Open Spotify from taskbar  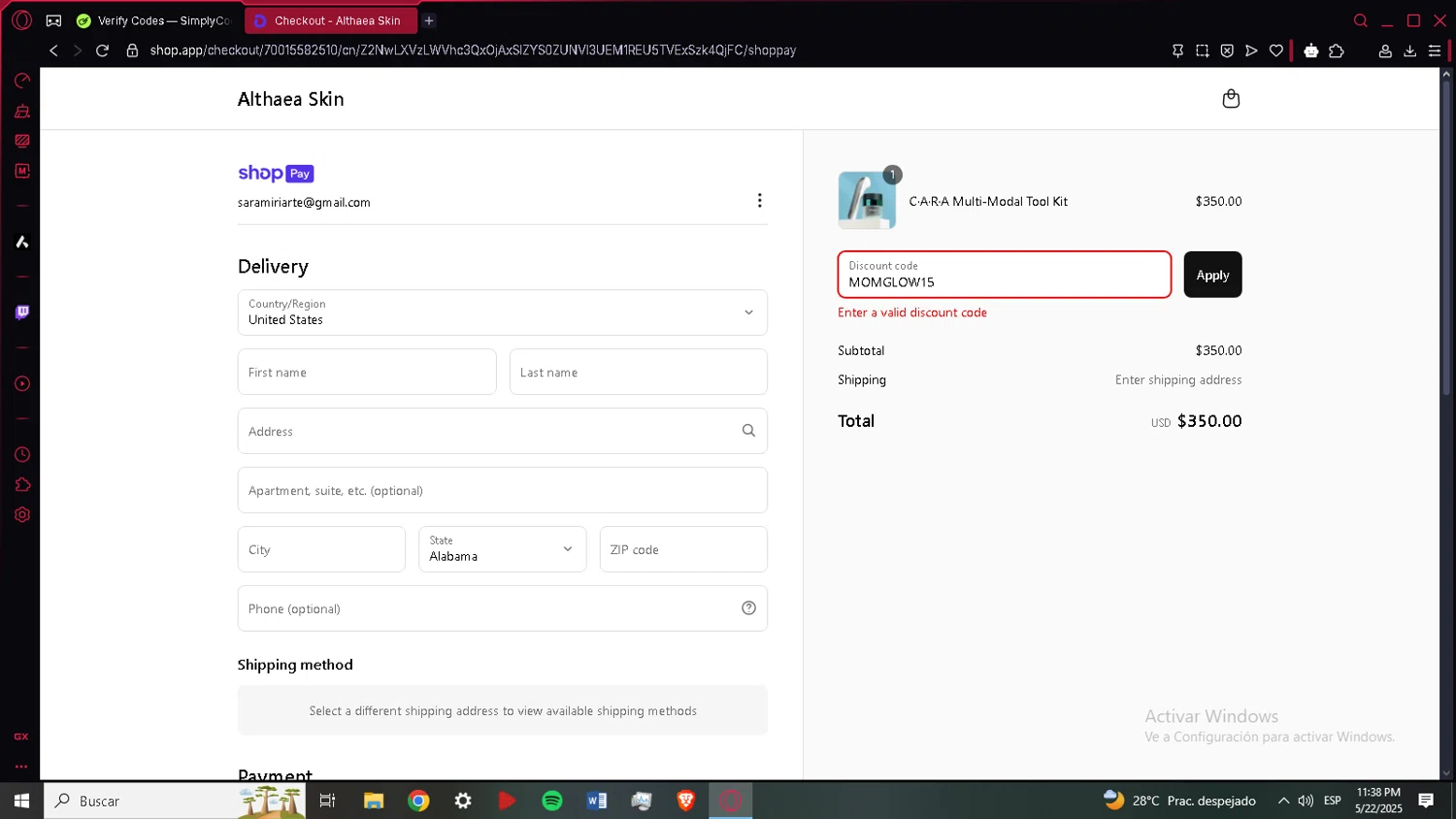coord(552,801)
